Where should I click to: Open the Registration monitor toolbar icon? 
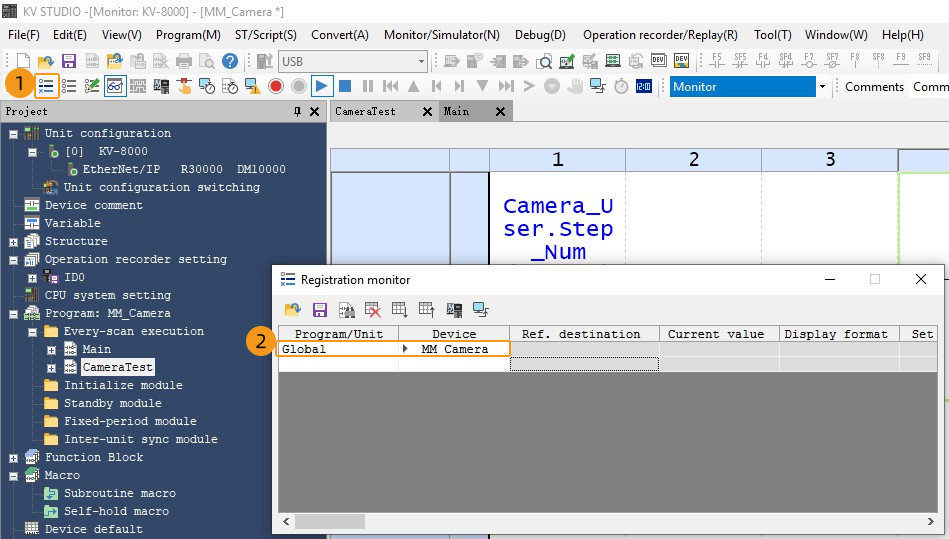click(46, 86)
